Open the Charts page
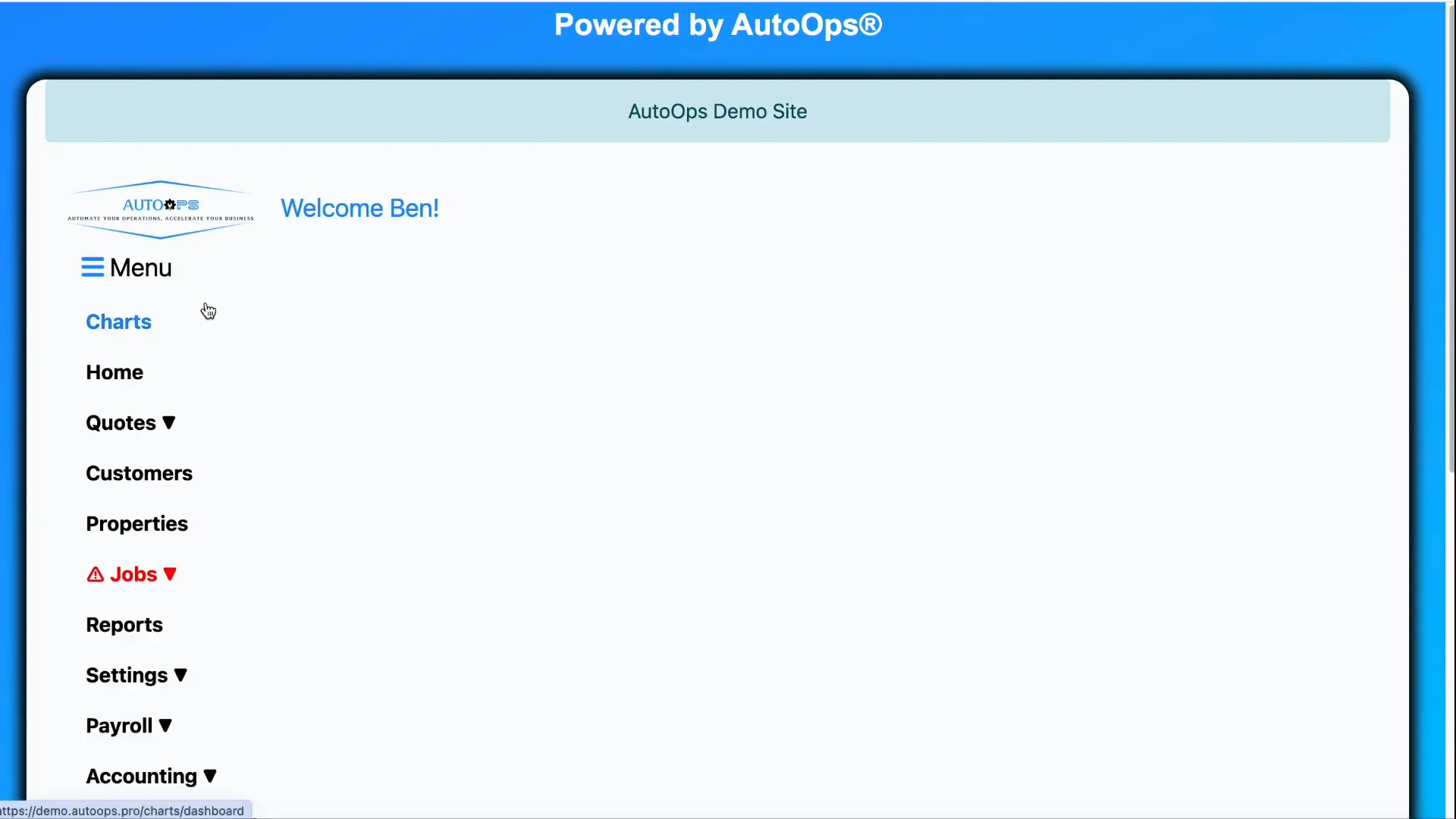The image size is (1456, 819). (x=118, y=322)
